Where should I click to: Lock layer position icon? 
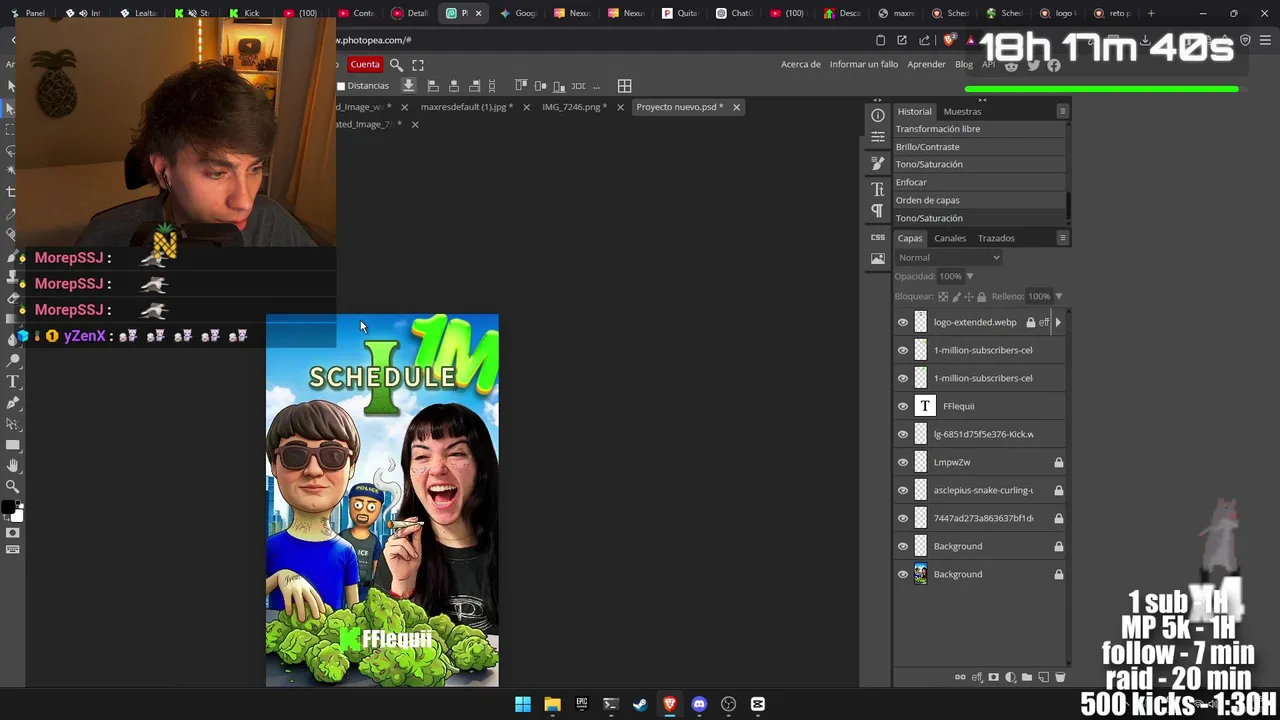click(968, 296)
